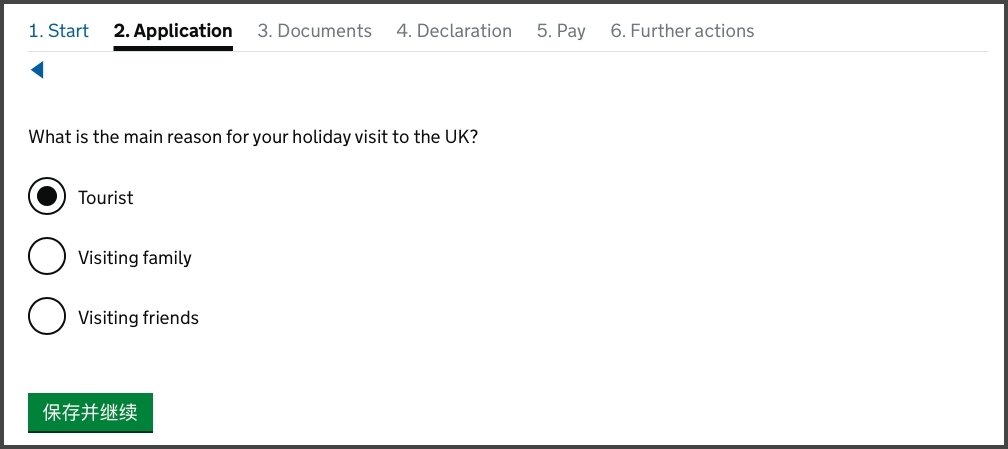Switch to the 2. Application tab
1008x449 pixels.
pyautogui.click(x=173, y=31)
